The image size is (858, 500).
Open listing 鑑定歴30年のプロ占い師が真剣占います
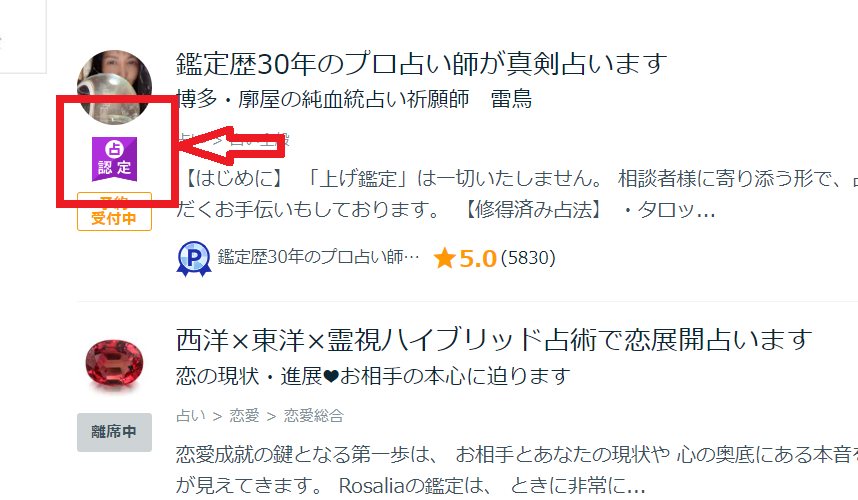[421, 63]
